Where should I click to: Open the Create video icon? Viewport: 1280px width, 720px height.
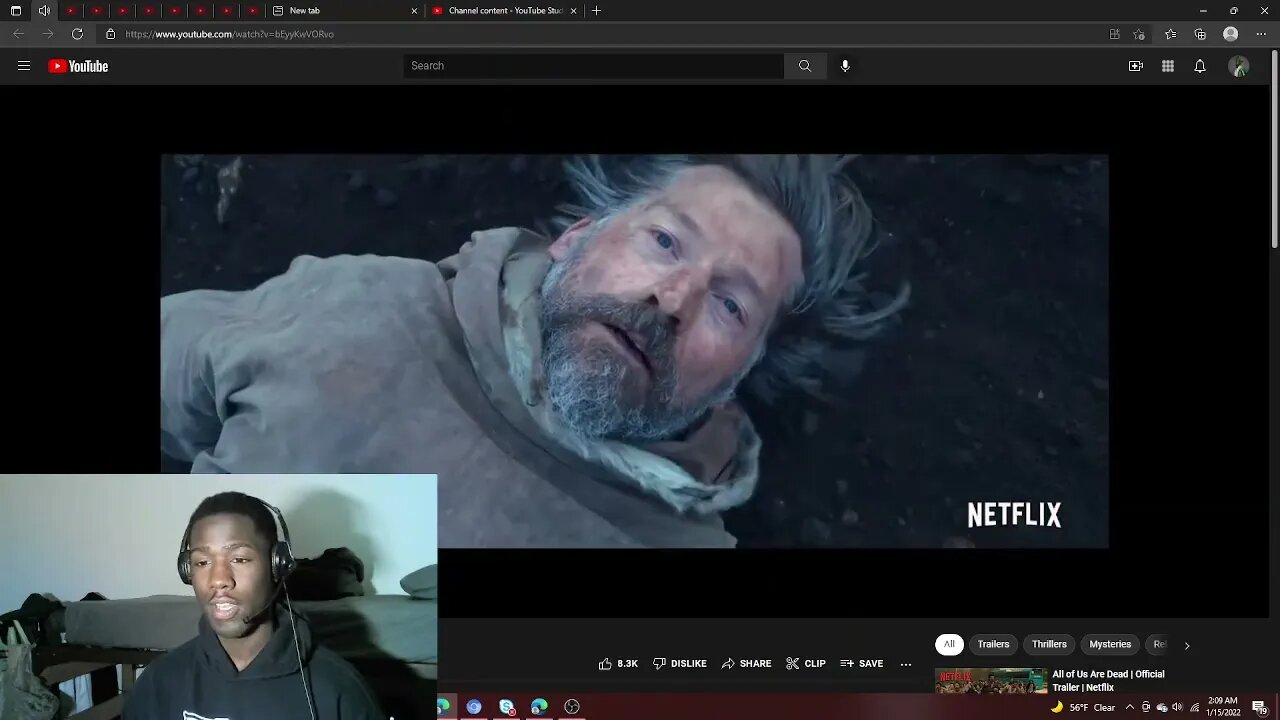click(1135, 66)
